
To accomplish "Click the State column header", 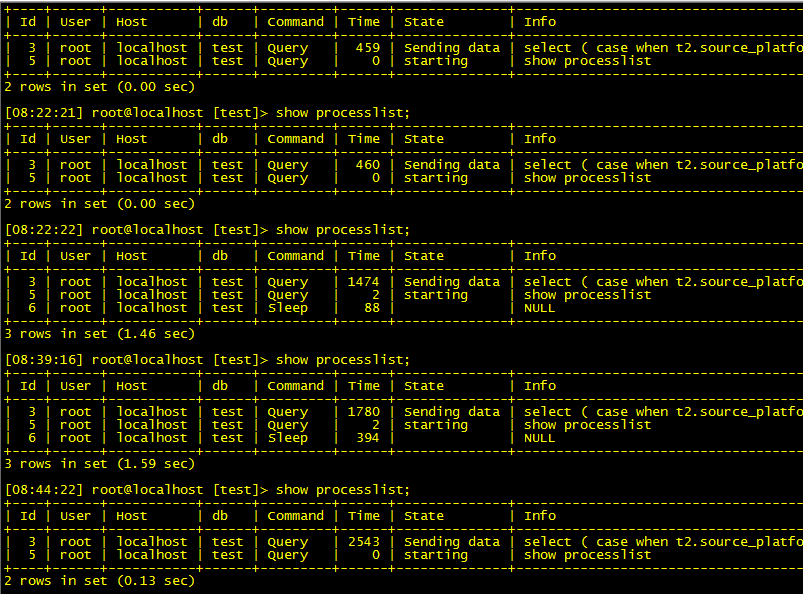I will (x=423, y=21).
